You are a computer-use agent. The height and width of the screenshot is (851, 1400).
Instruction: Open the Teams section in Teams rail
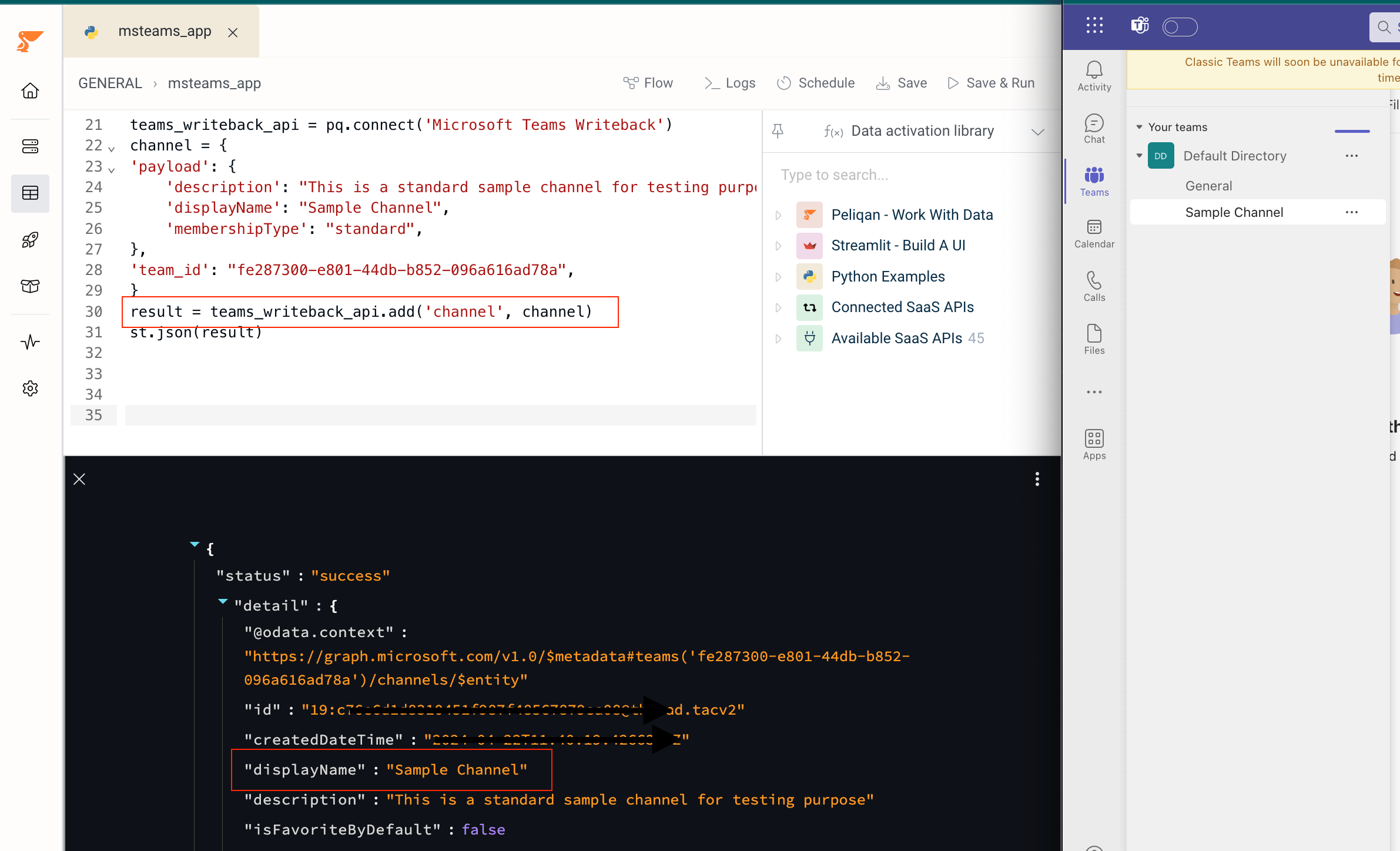1094,182
